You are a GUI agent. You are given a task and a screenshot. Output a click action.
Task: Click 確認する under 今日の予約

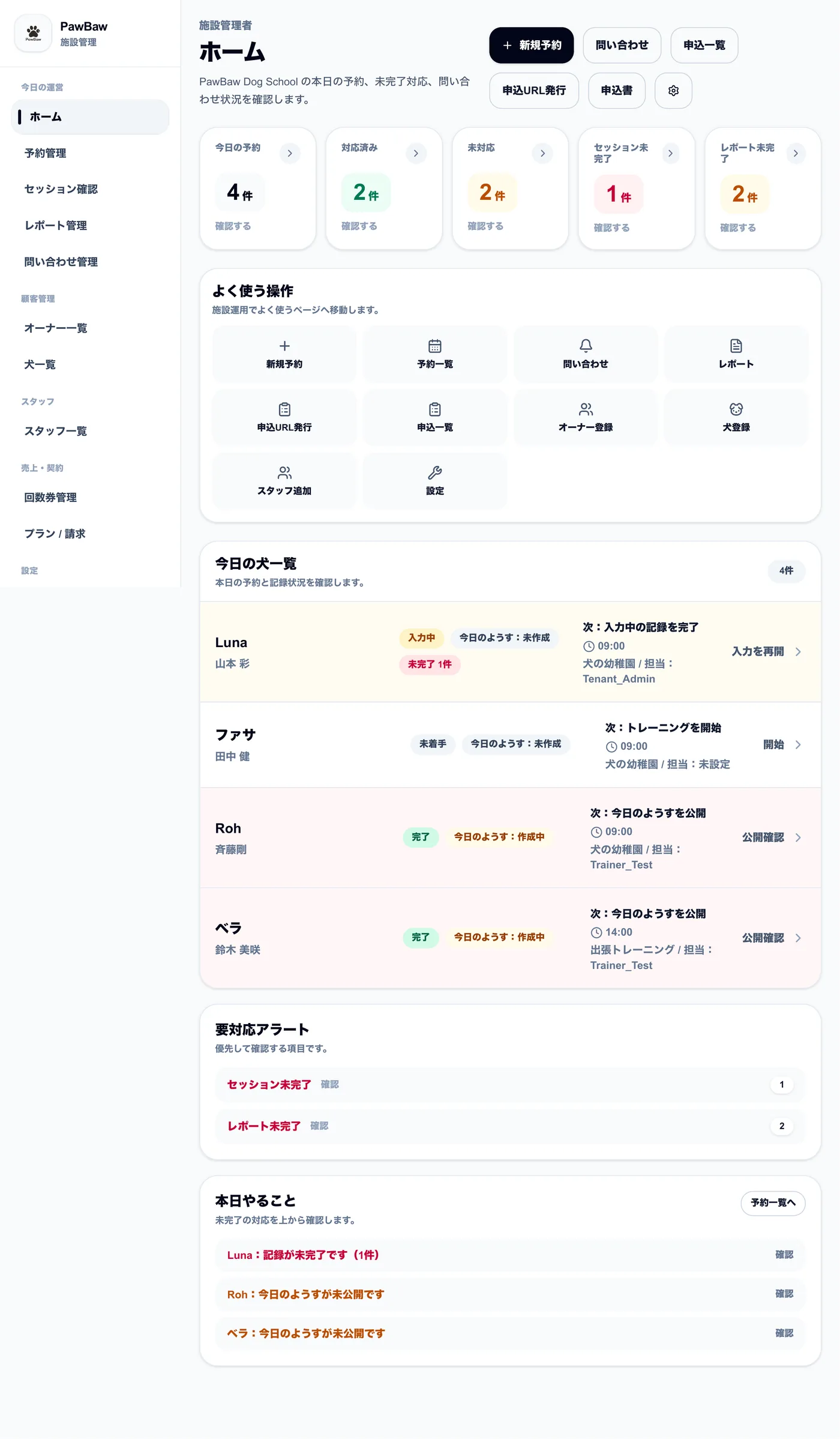(233, 226)
